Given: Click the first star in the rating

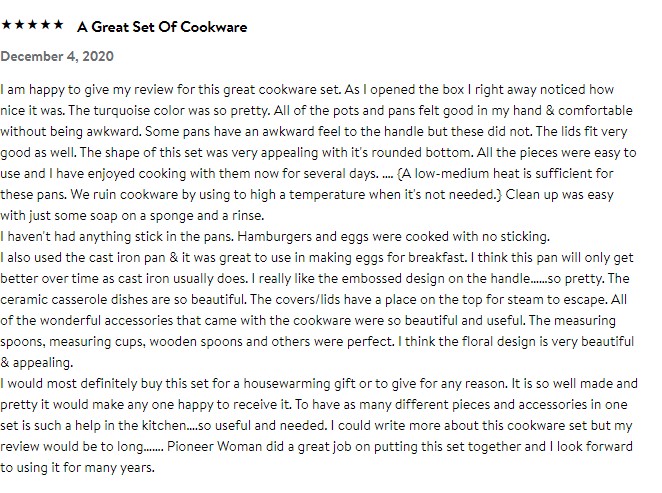Looking at the screenshot, I should (8, 23).
